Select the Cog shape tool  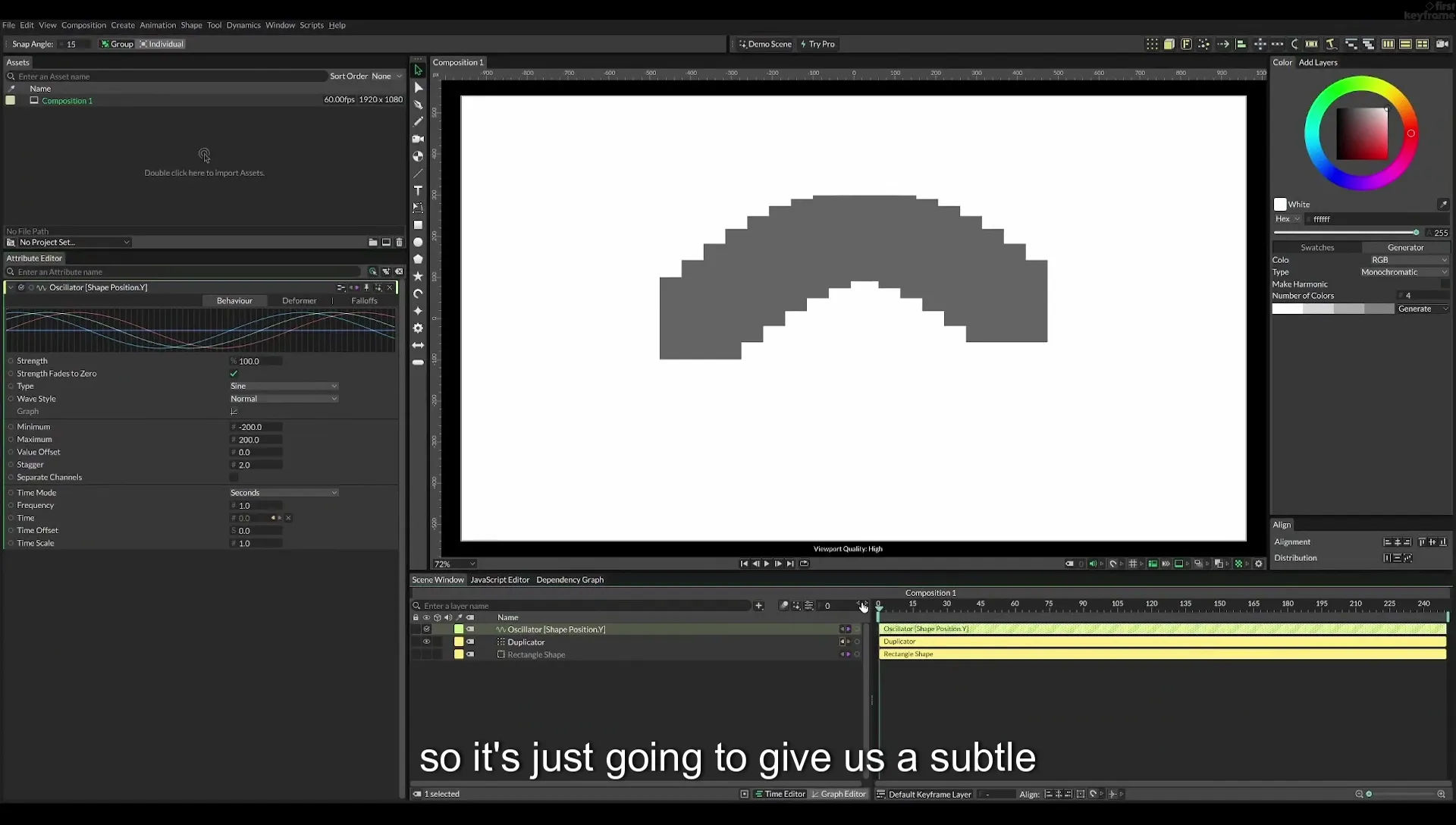pos(418,328)
